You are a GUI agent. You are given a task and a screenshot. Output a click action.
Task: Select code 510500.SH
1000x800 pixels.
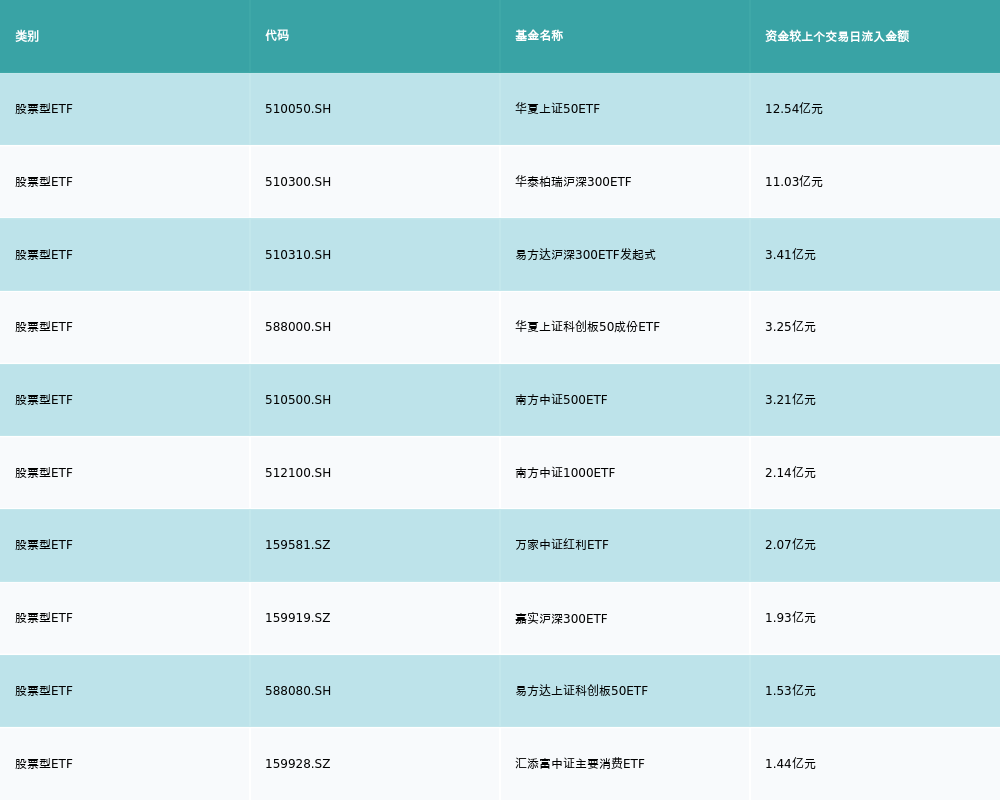[298, 400]
